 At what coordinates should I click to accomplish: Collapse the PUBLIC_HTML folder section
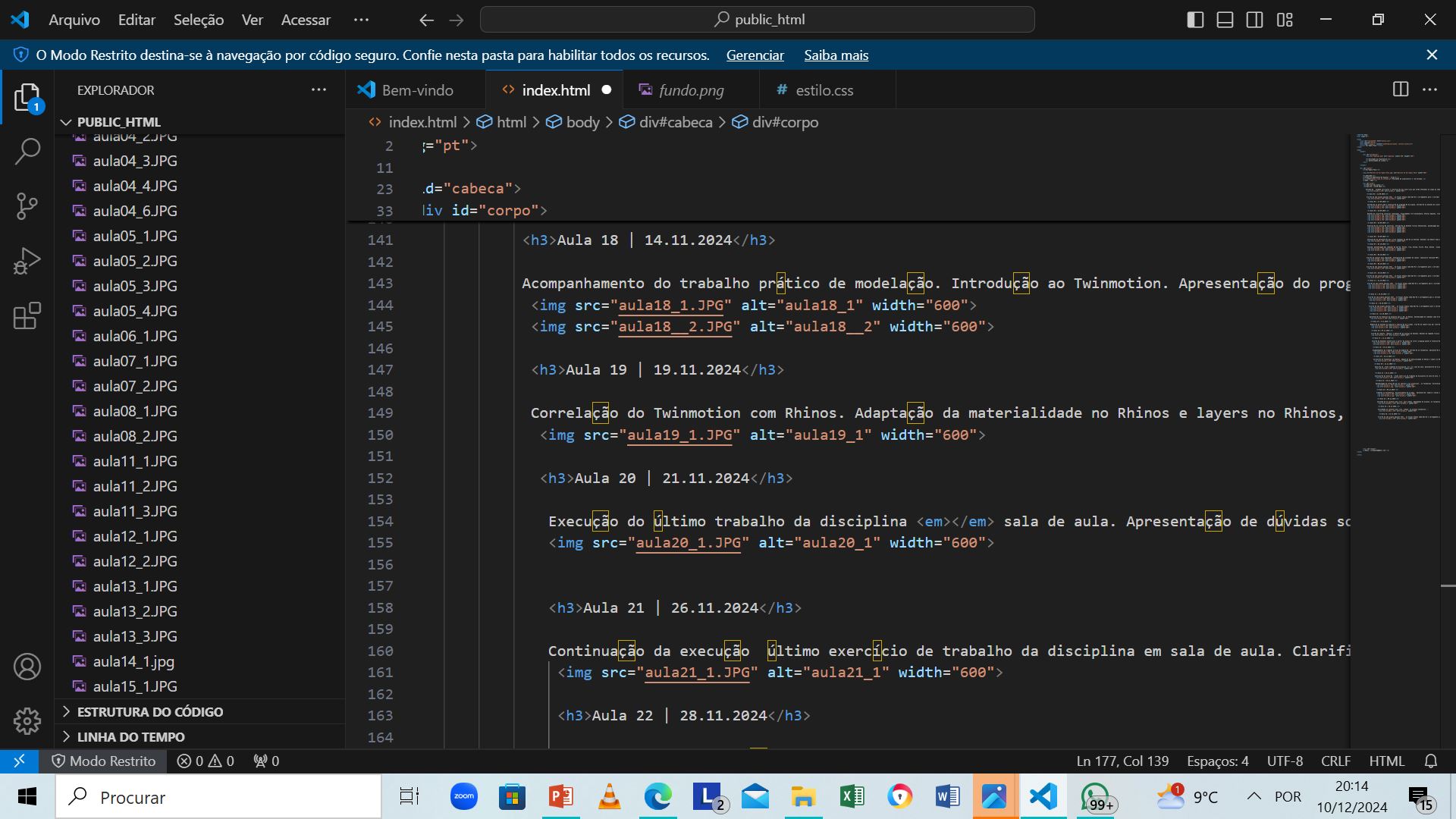pyautogui.click(x=200, y=121)
